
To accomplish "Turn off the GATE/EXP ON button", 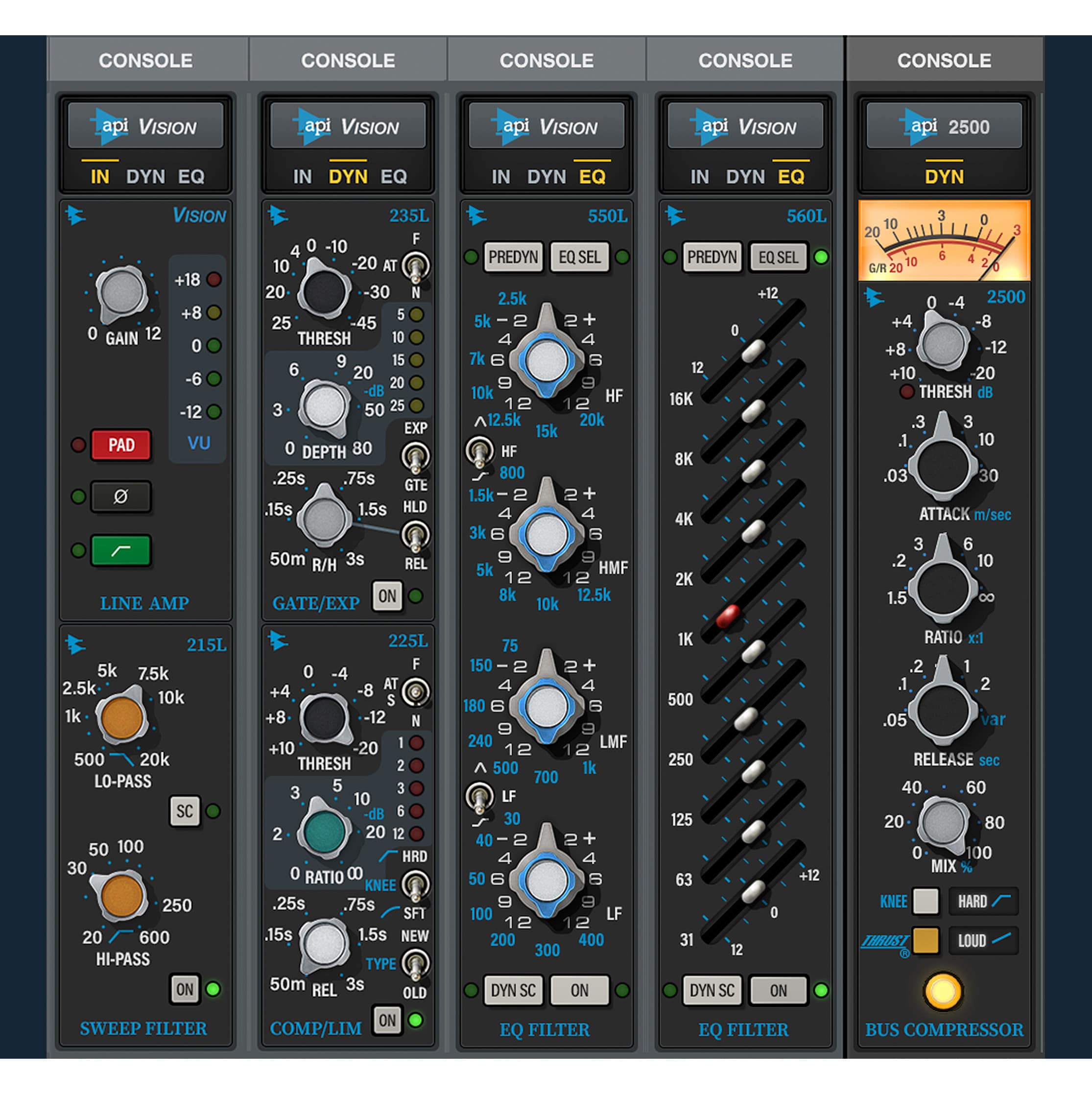I will (387, 595).
